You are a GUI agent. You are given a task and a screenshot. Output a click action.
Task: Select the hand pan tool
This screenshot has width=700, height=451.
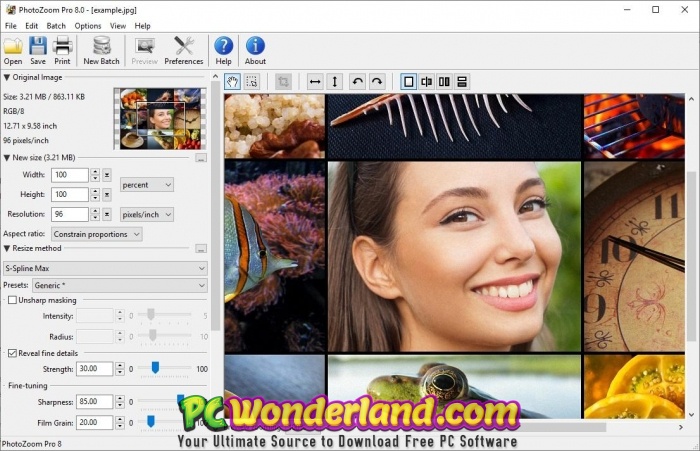(233, 82)
